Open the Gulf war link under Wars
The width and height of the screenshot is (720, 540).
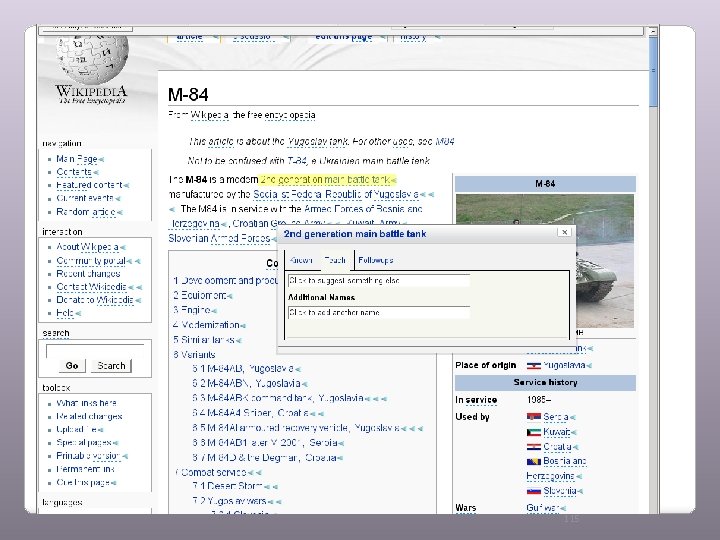(543, 507)
